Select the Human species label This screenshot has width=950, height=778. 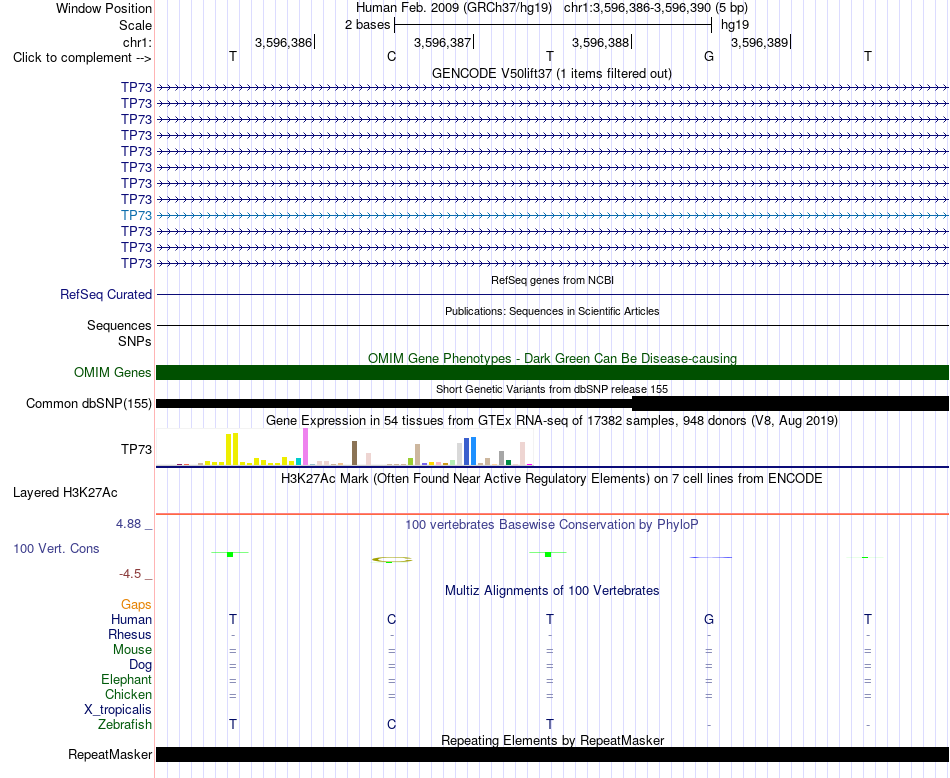(131, 619)
